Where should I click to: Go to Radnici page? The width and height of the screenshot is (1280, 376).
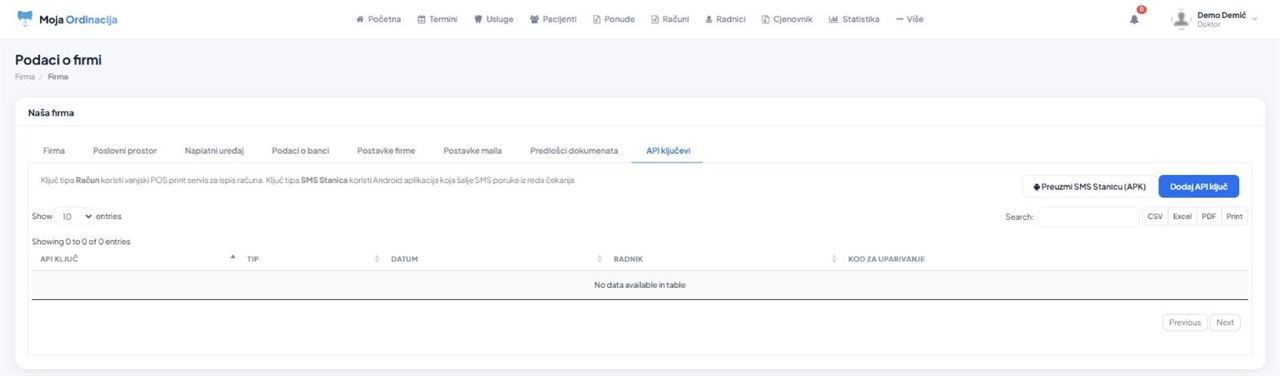coord(725,19)
